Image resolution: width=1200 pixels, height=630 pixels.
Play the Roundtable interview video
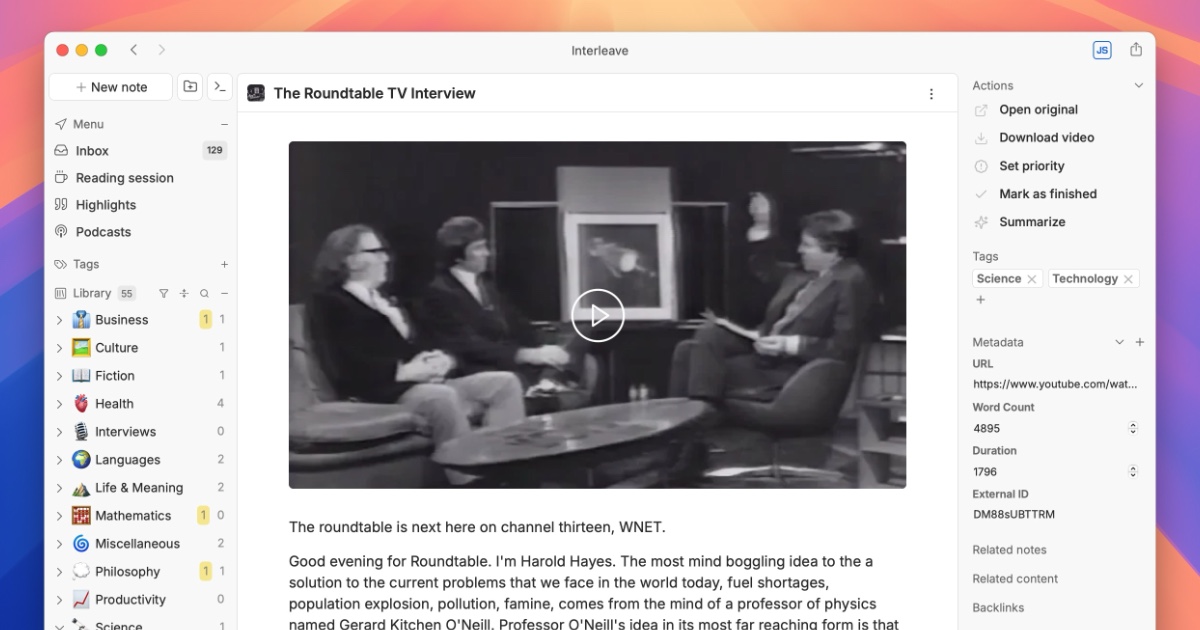coord(598,315)
